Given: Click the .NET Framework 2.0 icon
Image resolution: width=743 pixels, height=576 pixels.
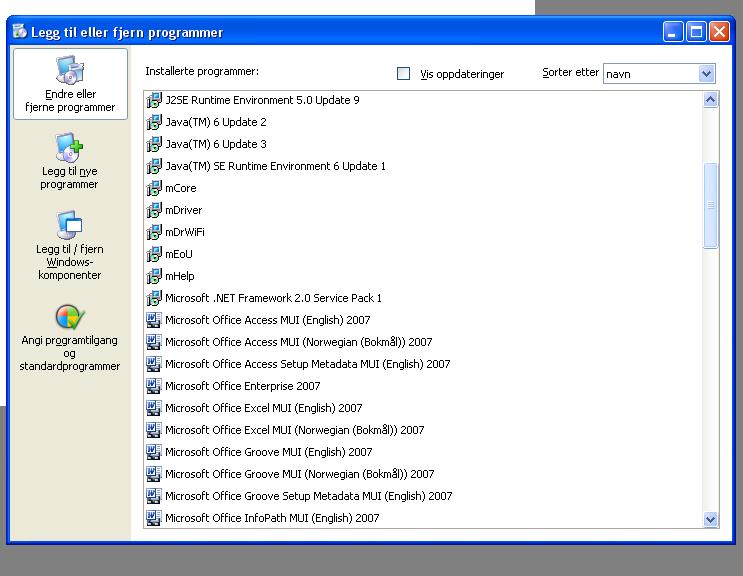Looking at the screenshot, I should [154, 298].
